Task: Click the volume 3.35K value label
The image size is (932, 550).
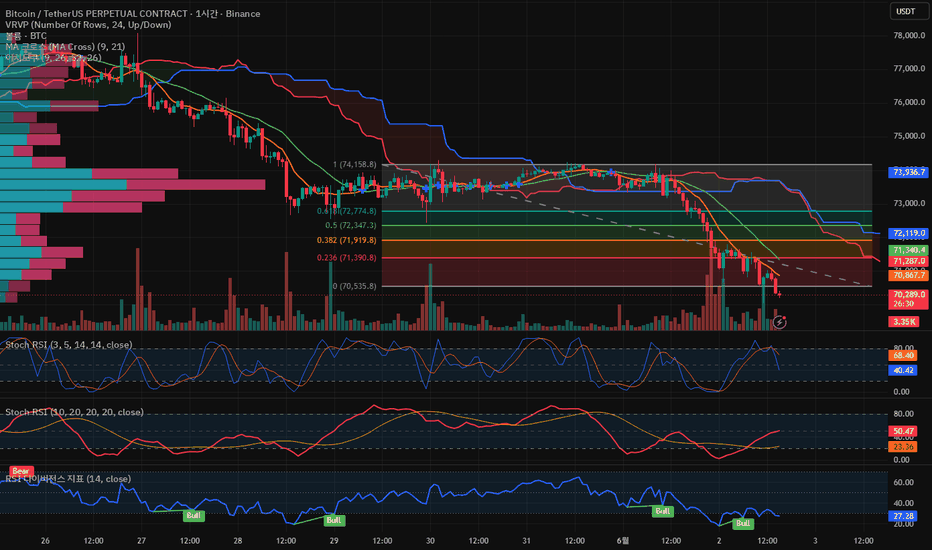Action: point(903,322)
